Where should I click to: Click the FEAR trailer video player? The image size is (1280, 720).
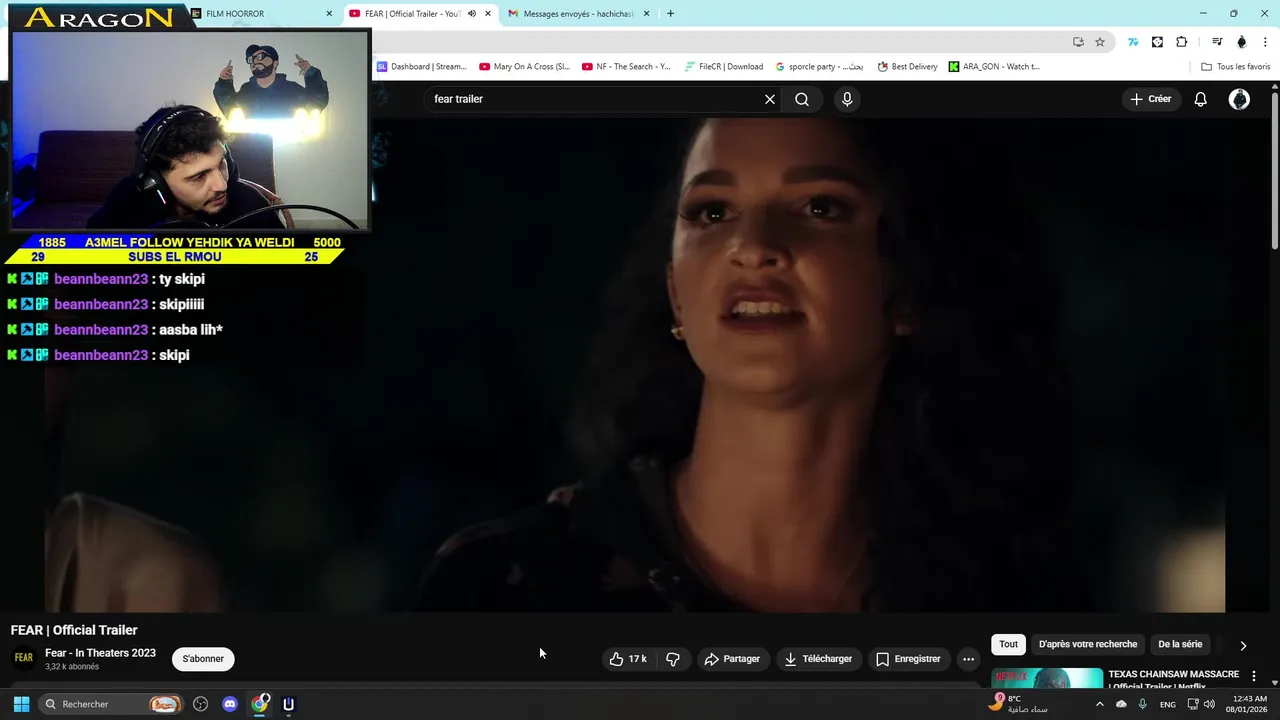[634, 365]
